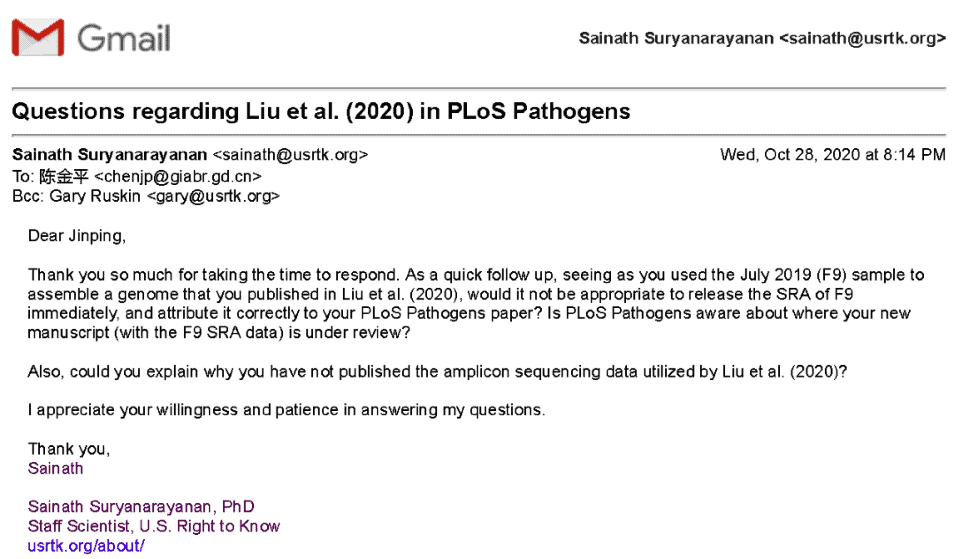Click 'Staff Scientist, U.S. Right to Know' signature

tap(153, 526)
